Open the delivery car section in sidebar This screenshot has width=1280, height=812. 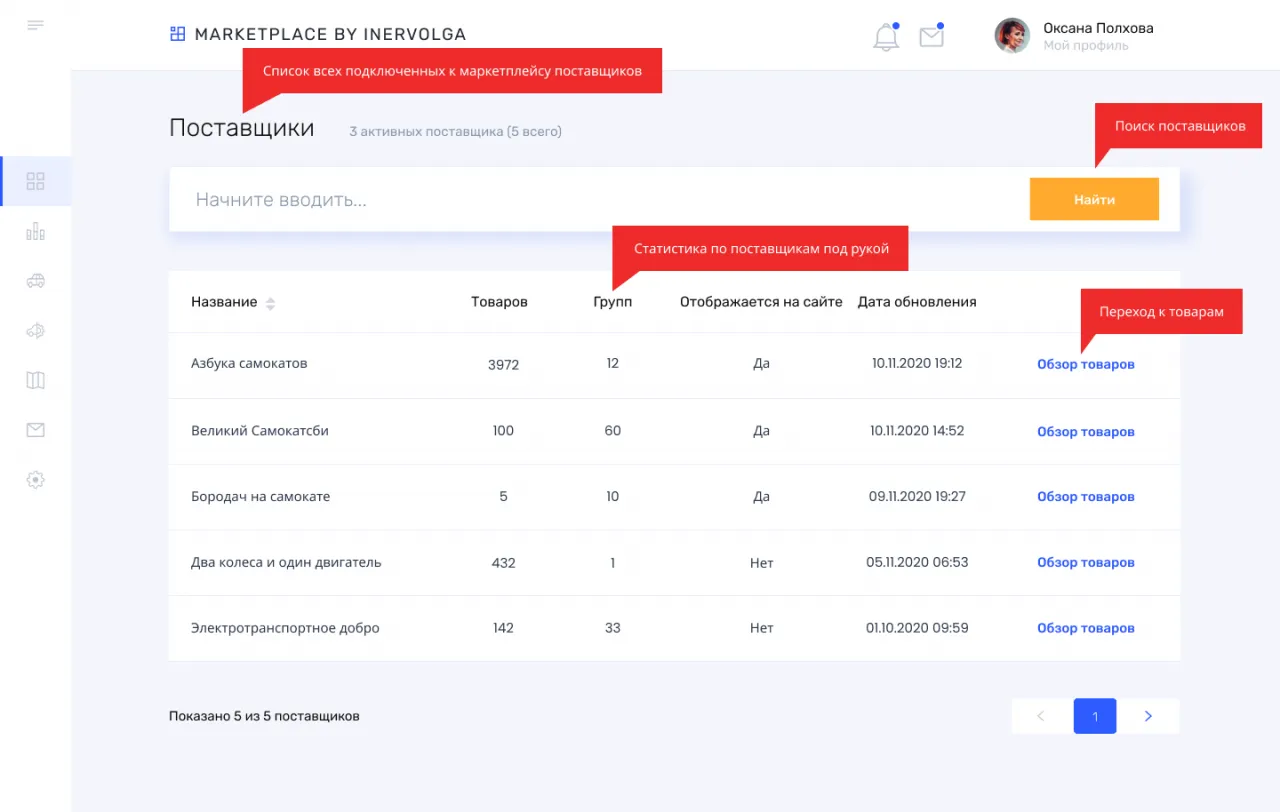[36, 281]
